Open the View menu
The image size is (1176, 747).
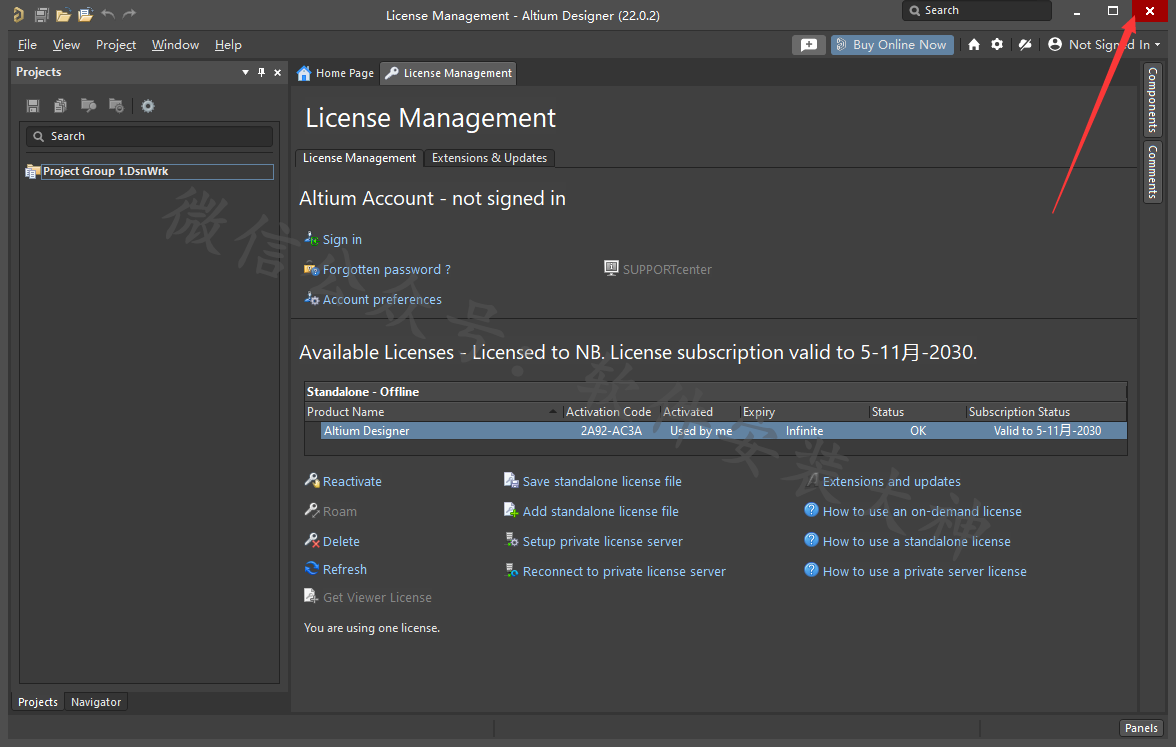tap(66, 45)
